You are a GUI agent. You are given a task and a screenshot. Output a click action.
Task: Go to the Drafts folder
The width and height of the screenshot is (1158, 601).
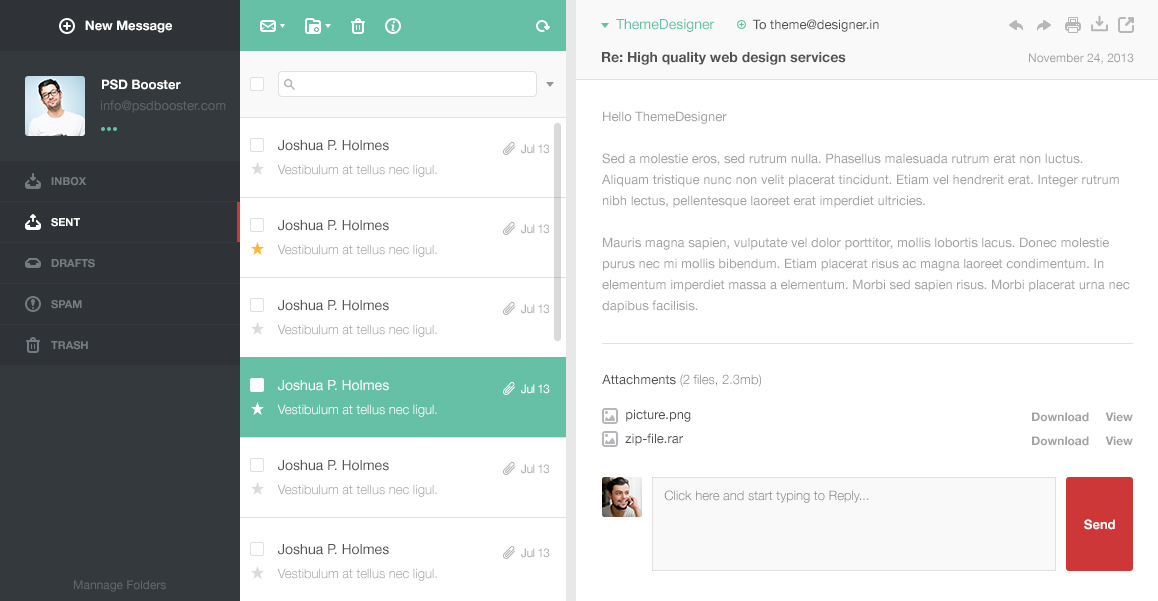(72, 263)
